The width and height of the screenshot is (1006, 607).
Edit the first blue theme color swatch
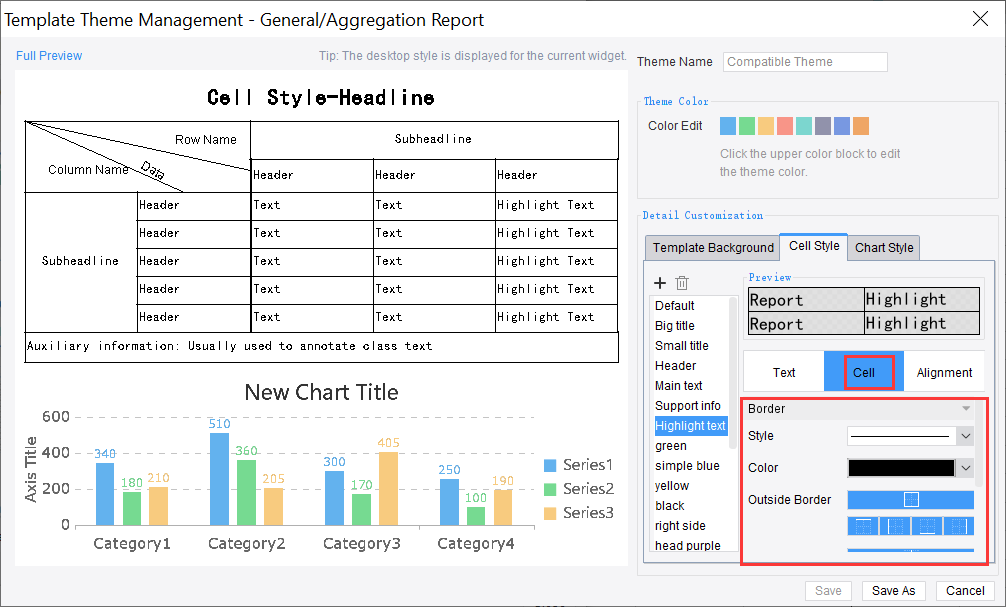(727, 125)
